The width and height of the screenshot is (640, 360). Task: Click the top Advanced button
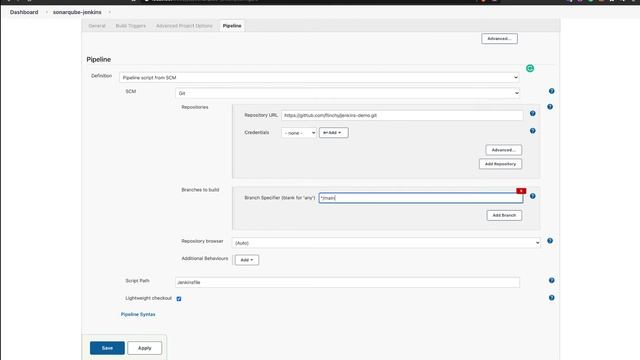(499, 39)
